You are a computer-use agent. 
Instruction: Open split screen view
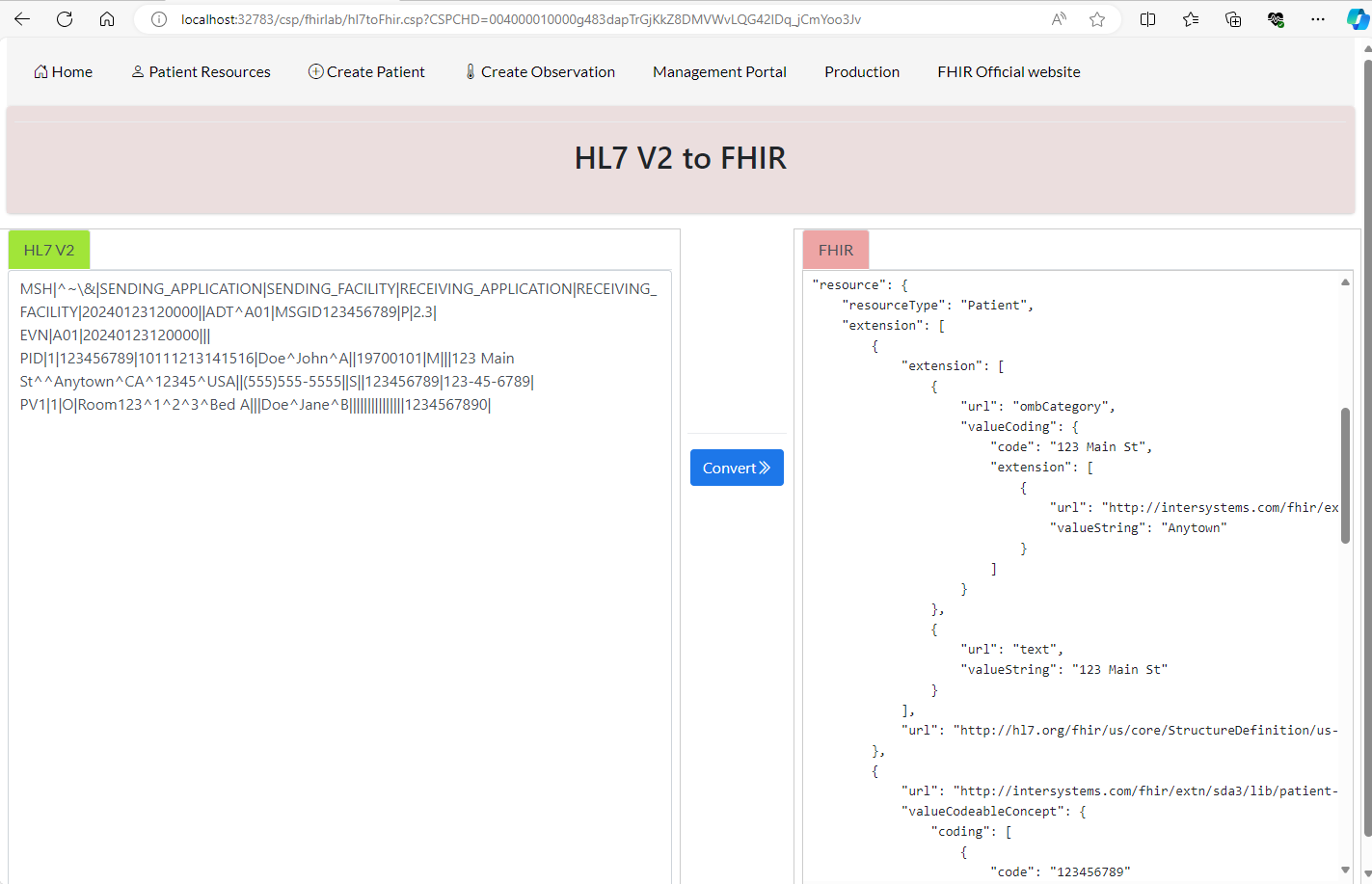click(x=1147, y=19)
